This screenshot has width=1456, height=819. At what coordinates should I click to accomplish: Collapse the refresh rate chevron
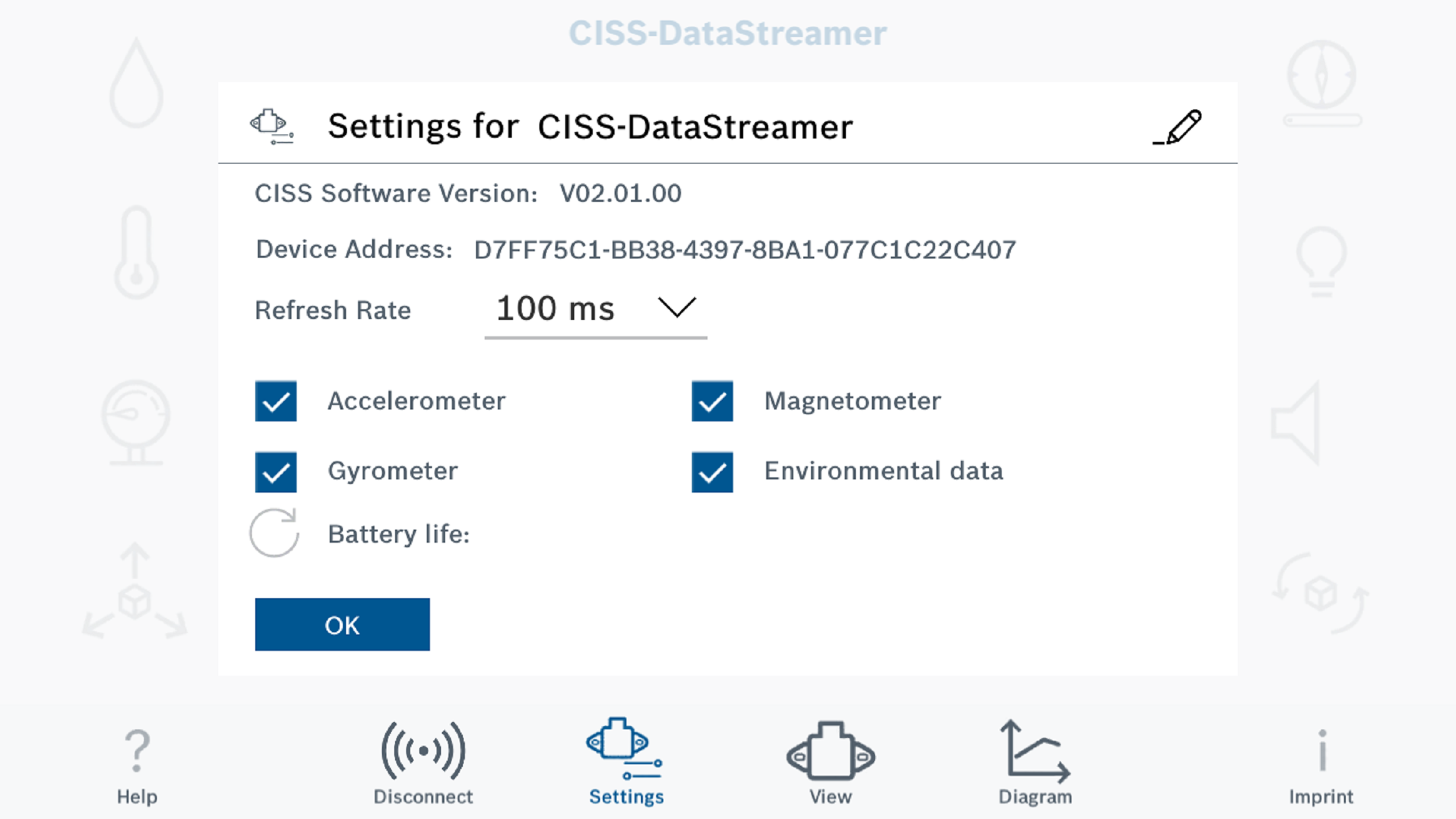675,308
